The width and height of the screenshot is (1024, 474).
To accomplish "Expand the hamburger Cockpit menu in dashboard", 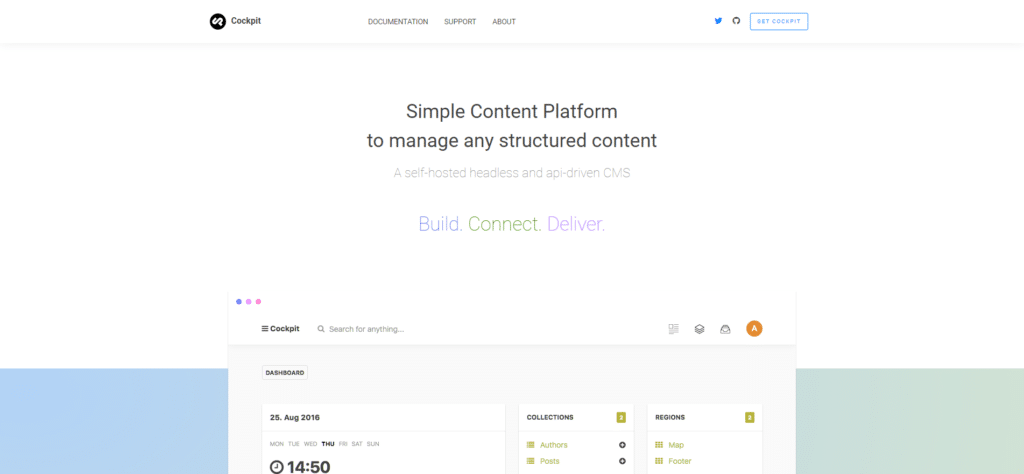I will click(280, 328).
